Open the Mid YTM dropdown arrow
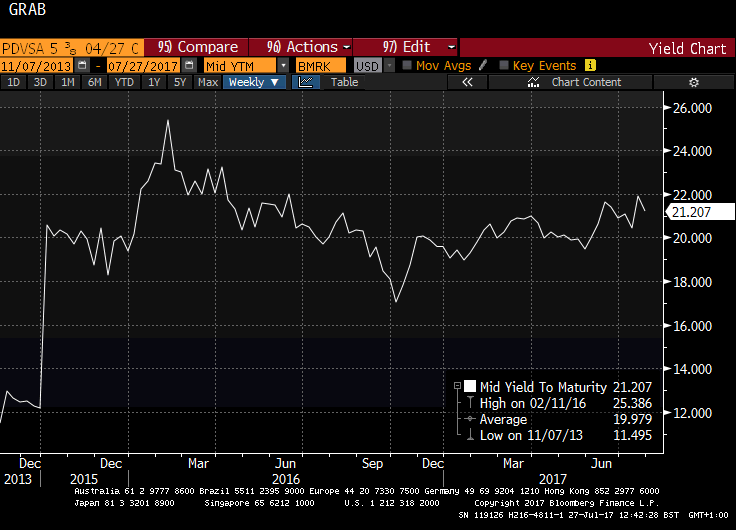The width and height of the screenshot is (736, 530). (283, 66)
